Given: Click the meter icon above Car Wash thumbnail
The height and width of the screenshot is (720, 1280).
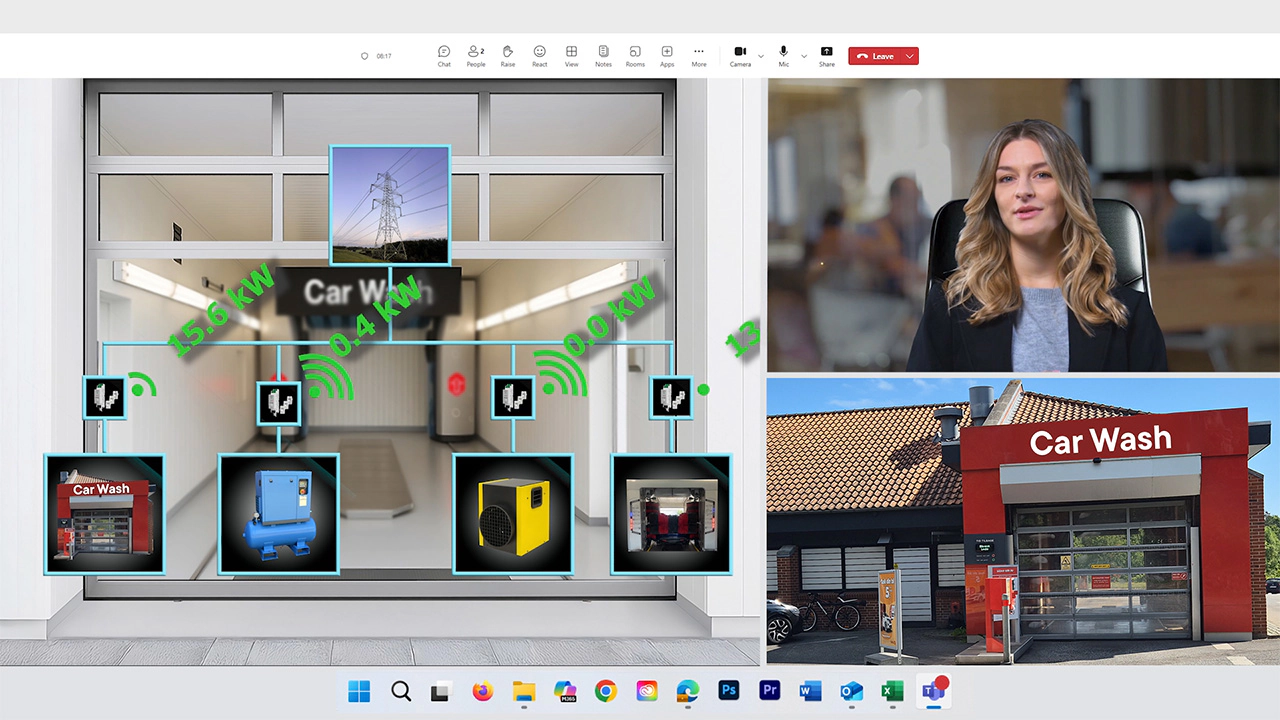Looking at the screenshot, I should [x=104, y=397].
